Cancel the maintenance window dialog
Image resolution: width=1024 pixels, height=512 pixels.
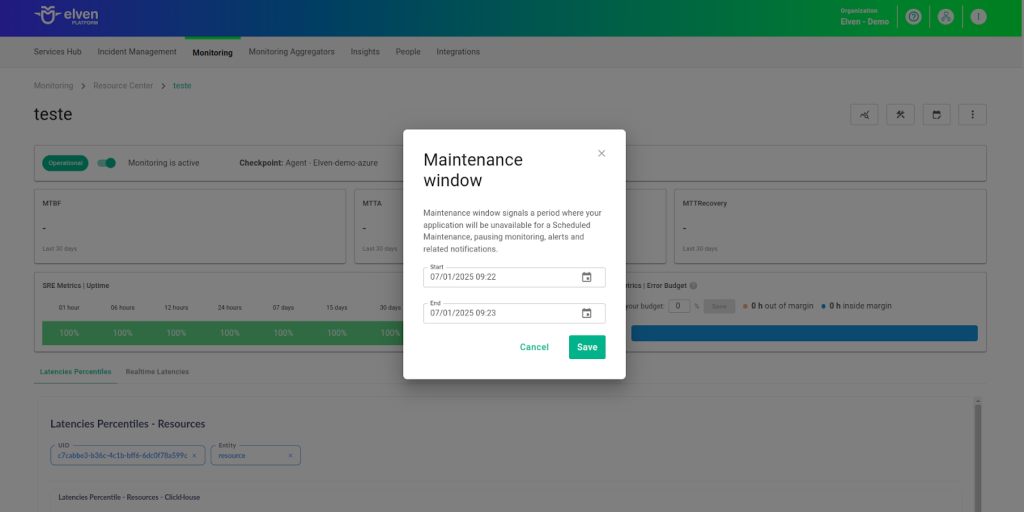[534, 347]
